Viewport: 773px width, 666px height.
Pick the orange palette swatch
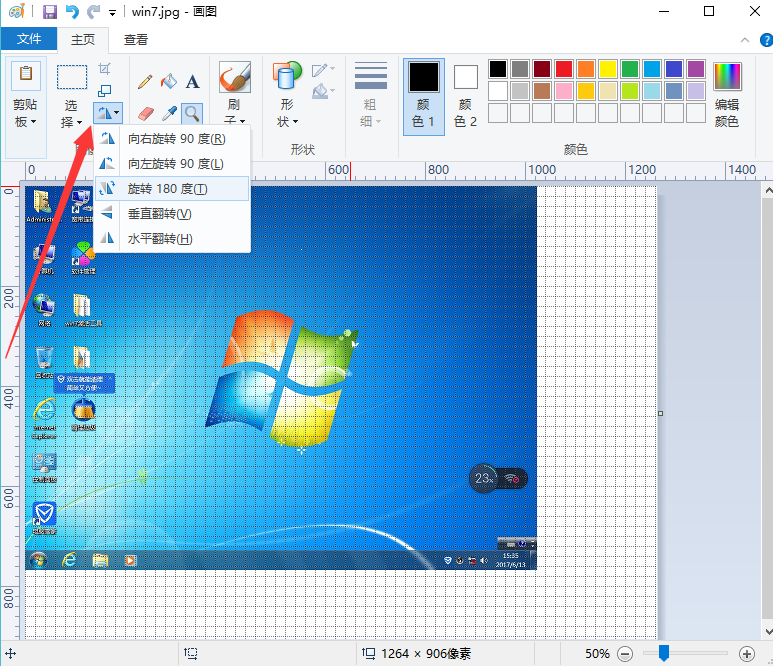click(586, 69)
